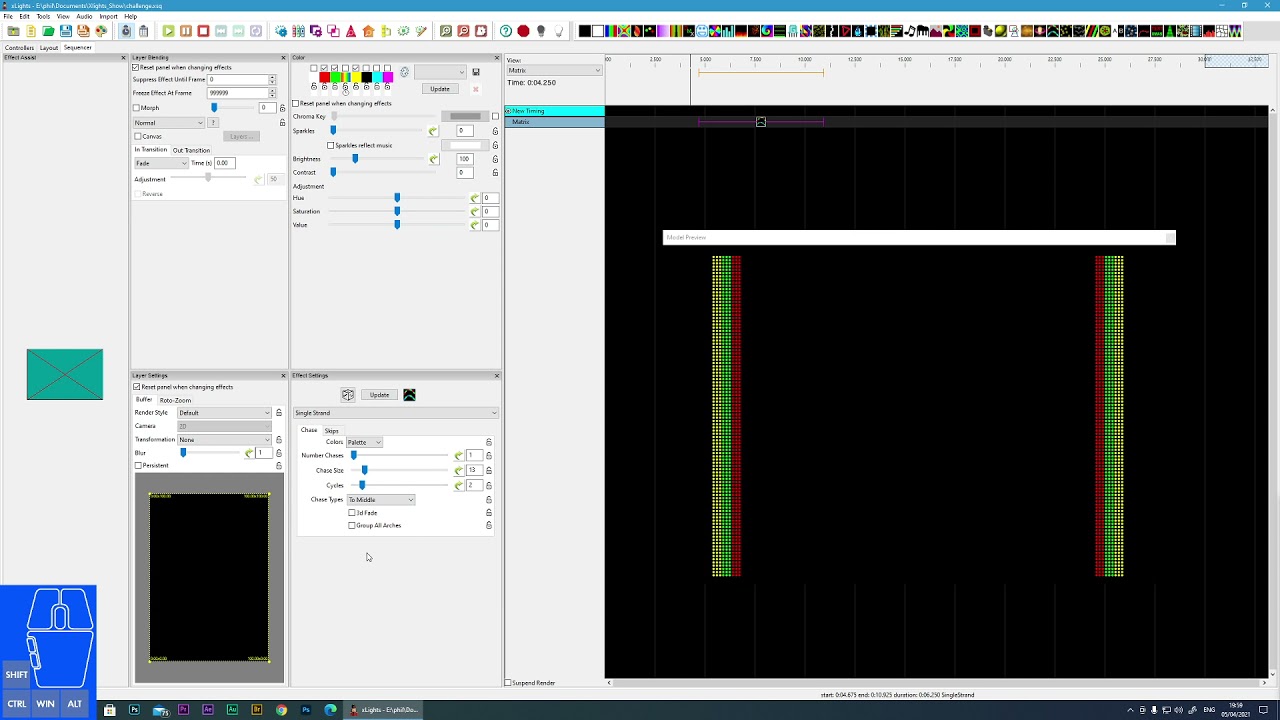Viewport: 1280px width, 720px height.
Task: Open the Tools menu
Action: click(x=43, y=16)
